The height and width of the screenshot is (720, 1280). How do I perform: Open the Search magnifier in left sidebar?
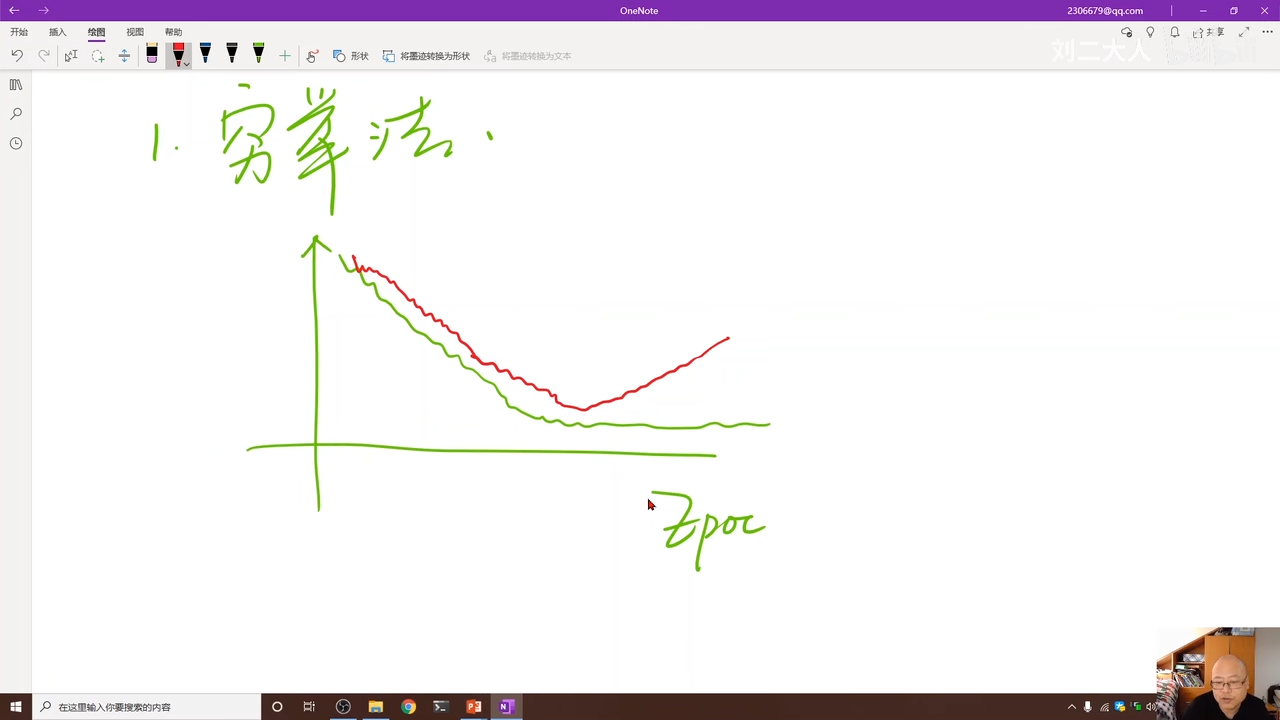coord(16,114)
